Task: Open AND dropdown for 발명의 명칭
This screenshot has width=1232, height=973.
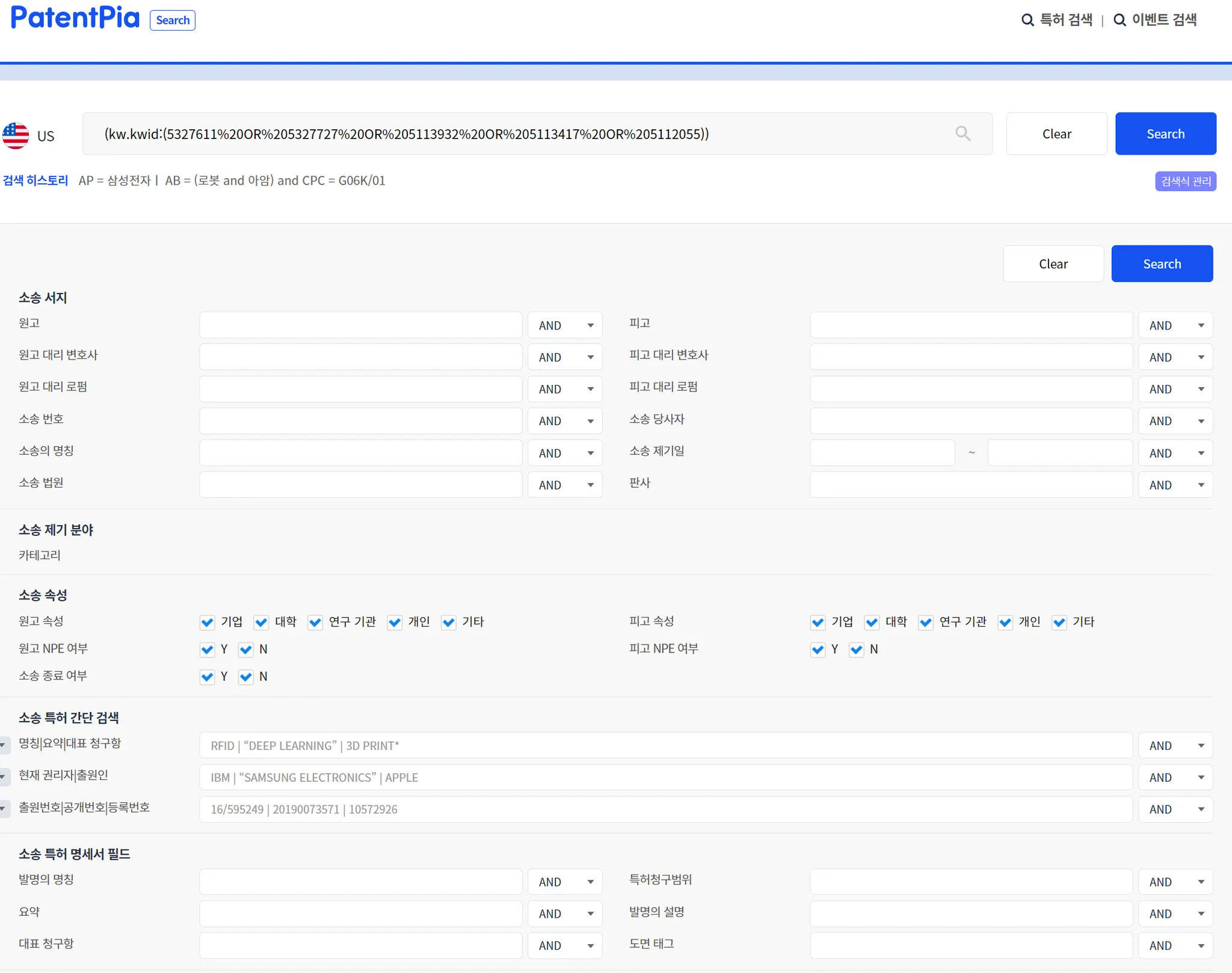Action: pyautogui.click(x=565, y=882)
